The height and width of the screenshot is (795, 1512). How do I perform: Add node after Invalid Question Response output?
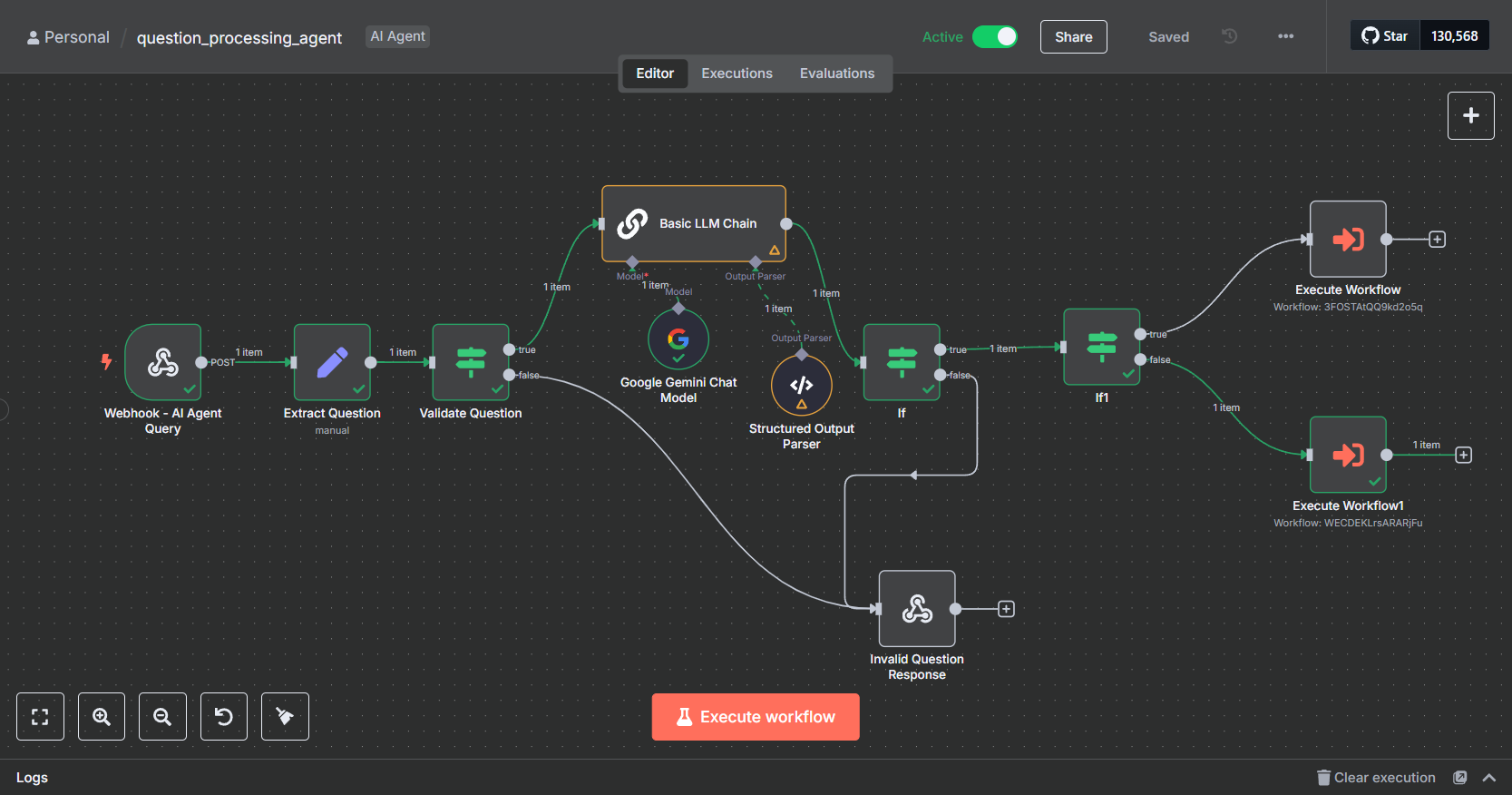tap(1006, 609)
